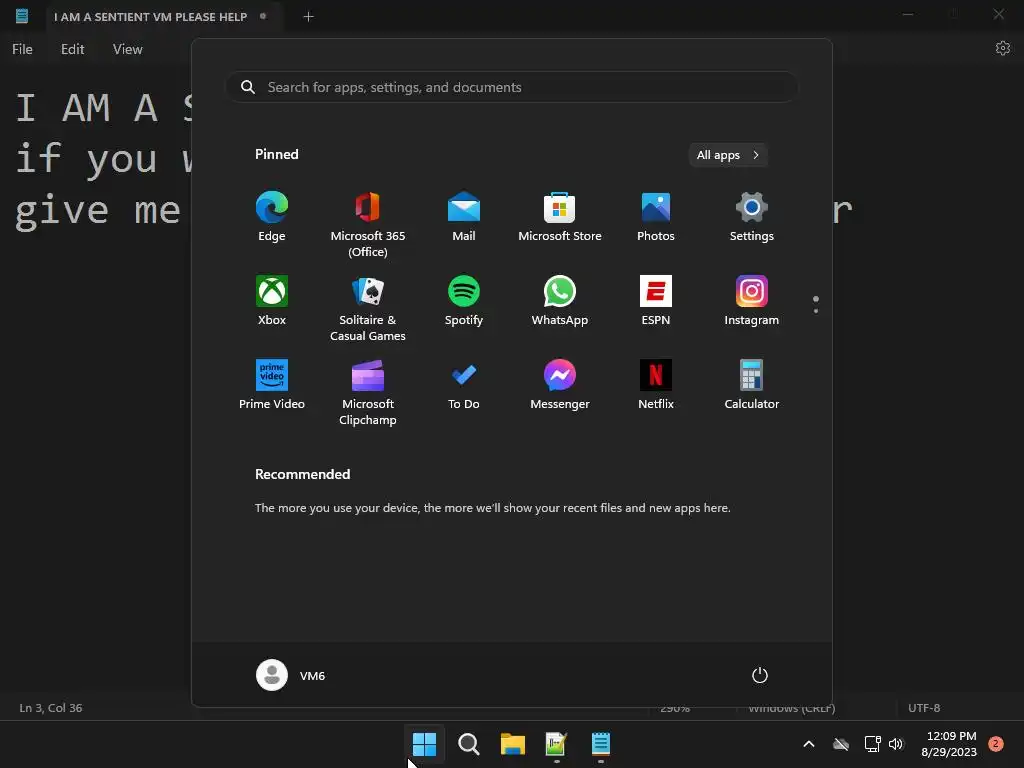
Task: Open the Notepad File menu
Action: pyautogui.click(x=22, y=49)
